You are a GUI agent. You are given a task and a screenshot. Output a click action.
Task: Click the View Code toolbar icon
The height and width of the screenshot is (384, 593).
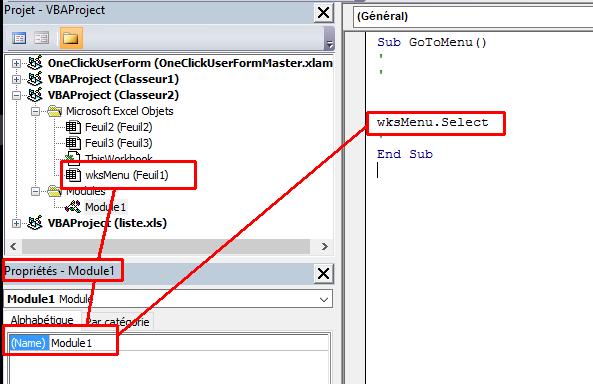19,38
